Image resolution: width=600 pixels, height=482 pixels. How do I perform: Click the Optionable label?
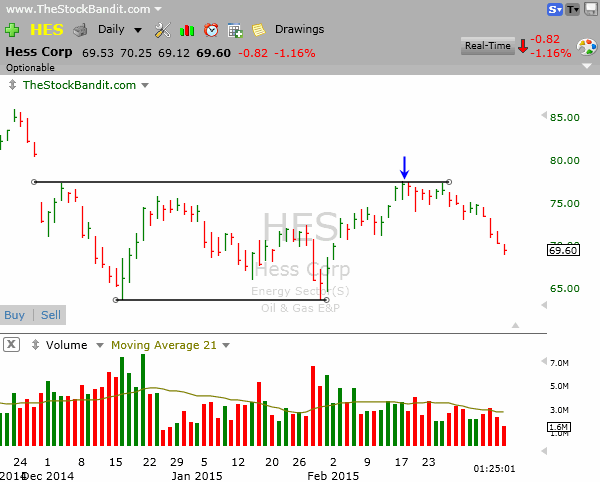click(x=30, y=68)
